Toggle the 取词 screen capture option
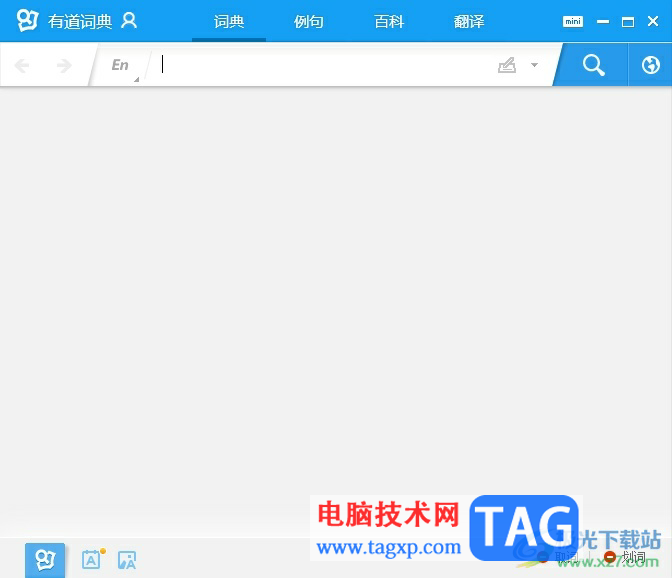This screenshot has width=672, height=578. coord(558,557)
